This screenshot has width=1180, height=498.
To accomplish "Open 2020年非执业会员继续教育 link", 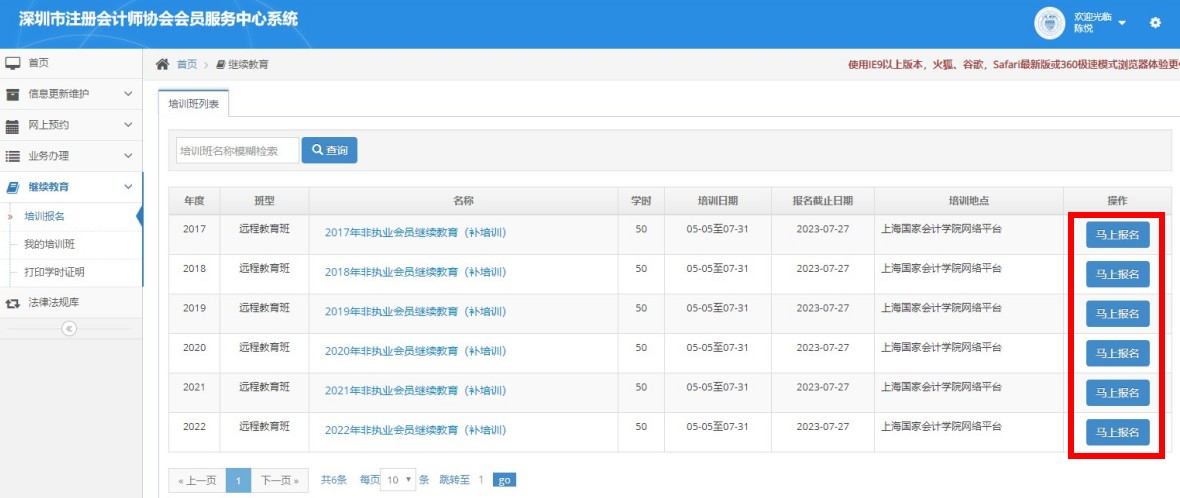I will 415,351.
